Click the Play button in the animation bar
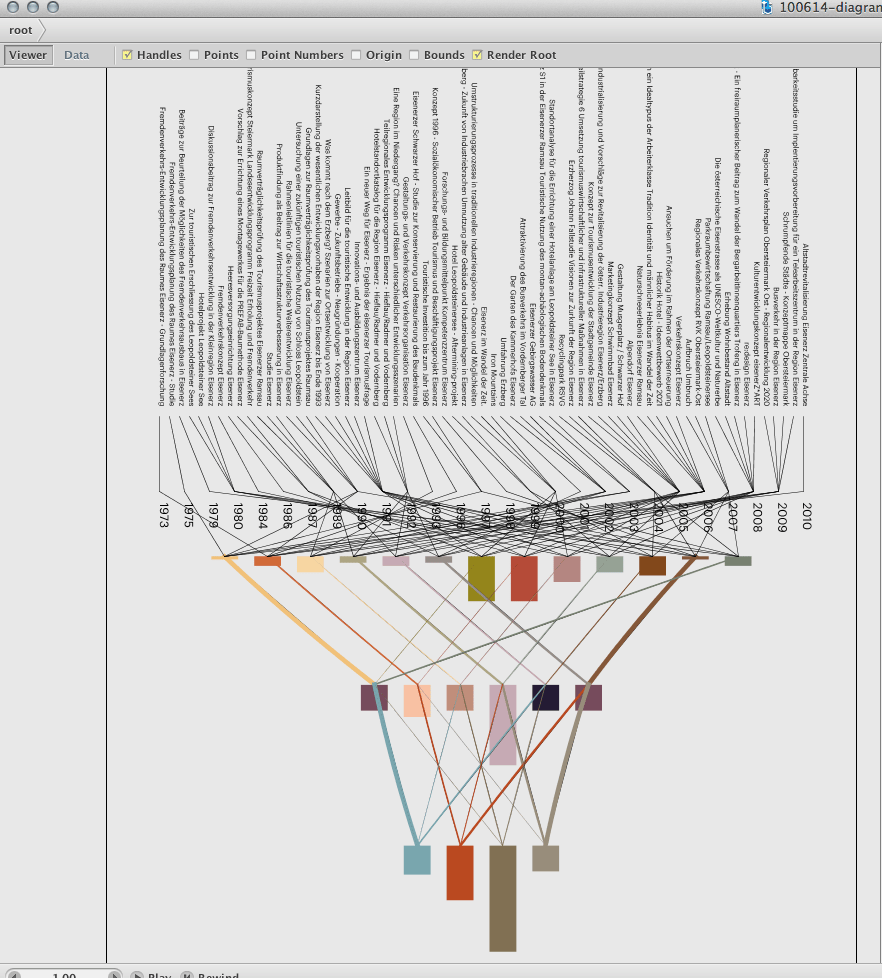Image resolution: width=882 pixels, height=978 pixels. point(152,975)
